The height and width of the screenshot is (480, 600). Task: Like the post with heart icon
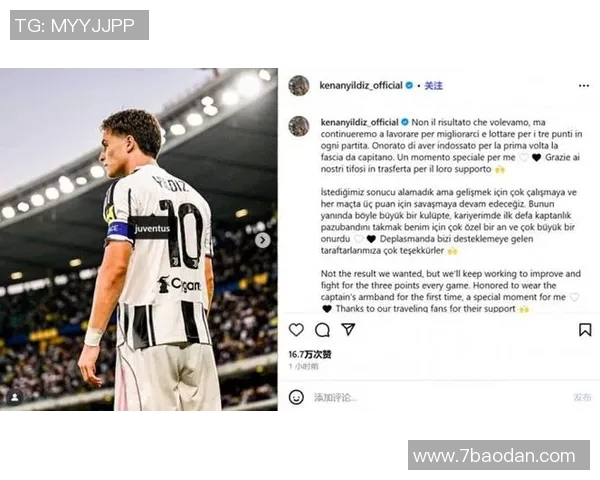(296, 330)
